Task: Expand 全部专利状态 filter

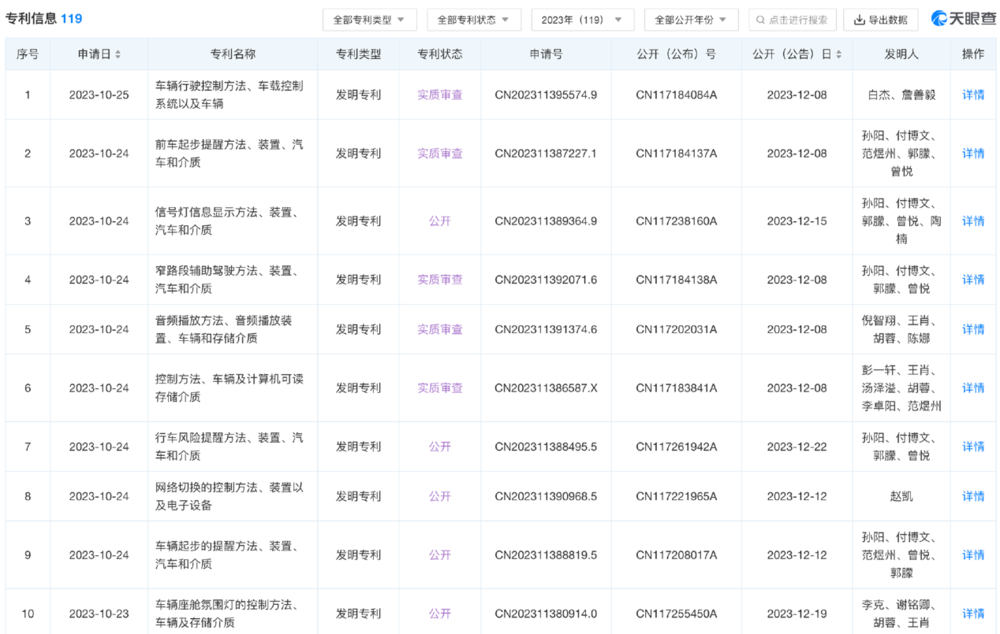Action: [x=474, y=20]
